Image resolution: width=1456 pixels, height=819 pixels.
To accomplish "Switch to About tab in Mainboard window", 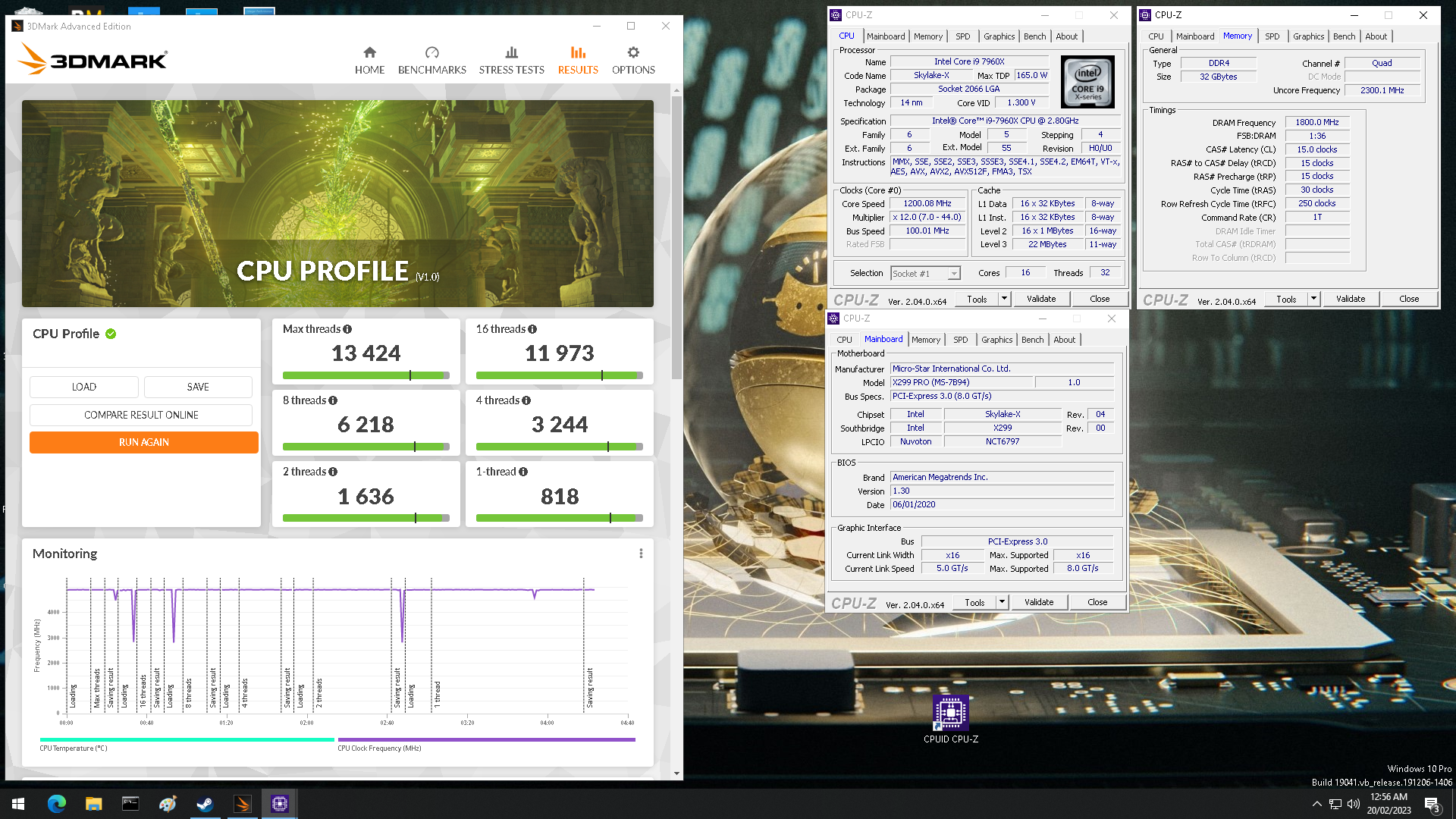I will pos(1064,340).
